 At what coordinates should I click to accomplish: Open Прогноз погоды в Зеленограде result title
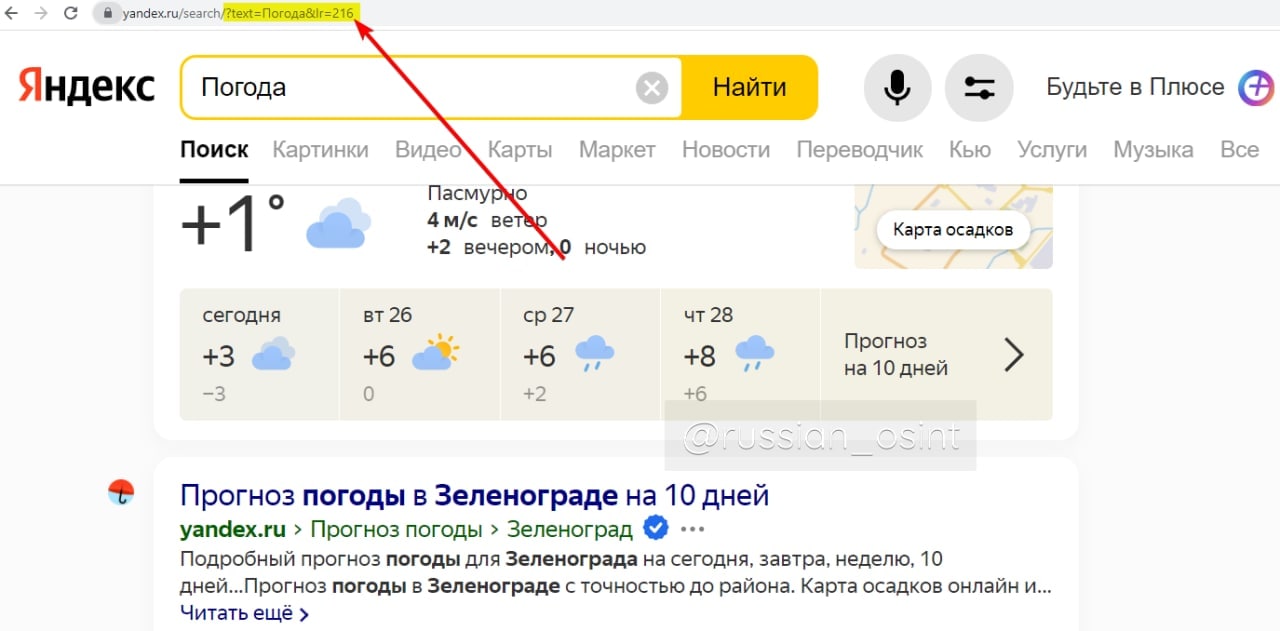474,495
